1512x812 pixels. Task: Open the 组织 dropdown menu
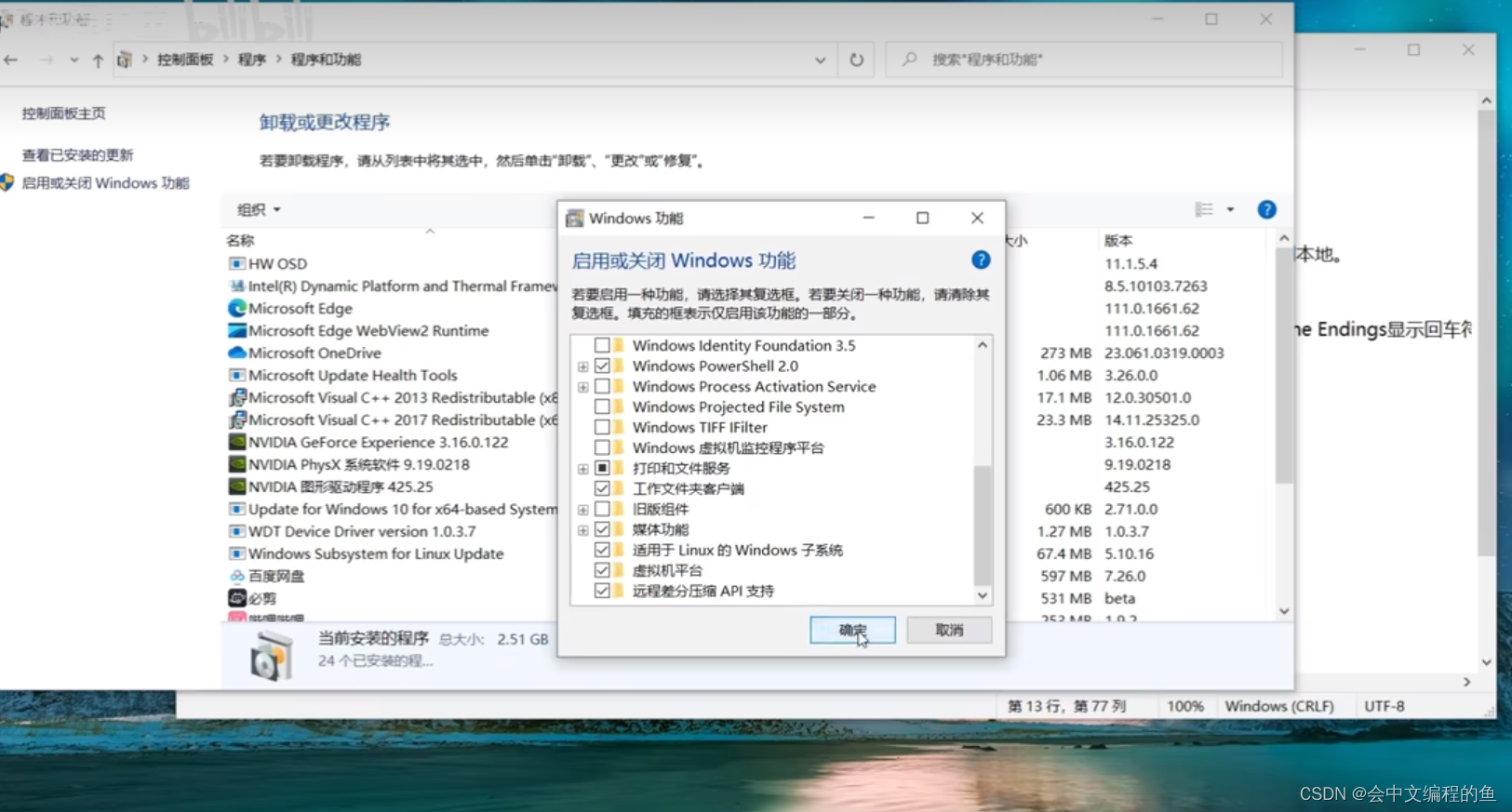pyautogui.click(x=259, y=209)
